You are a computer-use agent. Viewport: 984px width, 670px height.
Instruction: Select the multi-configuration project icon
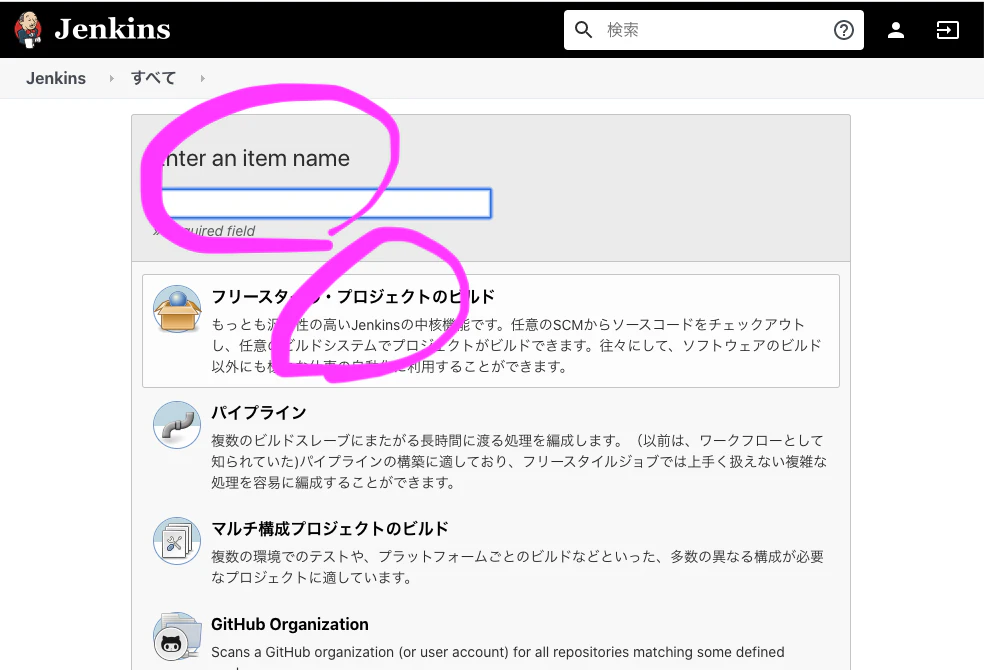(x=177, y=541)
